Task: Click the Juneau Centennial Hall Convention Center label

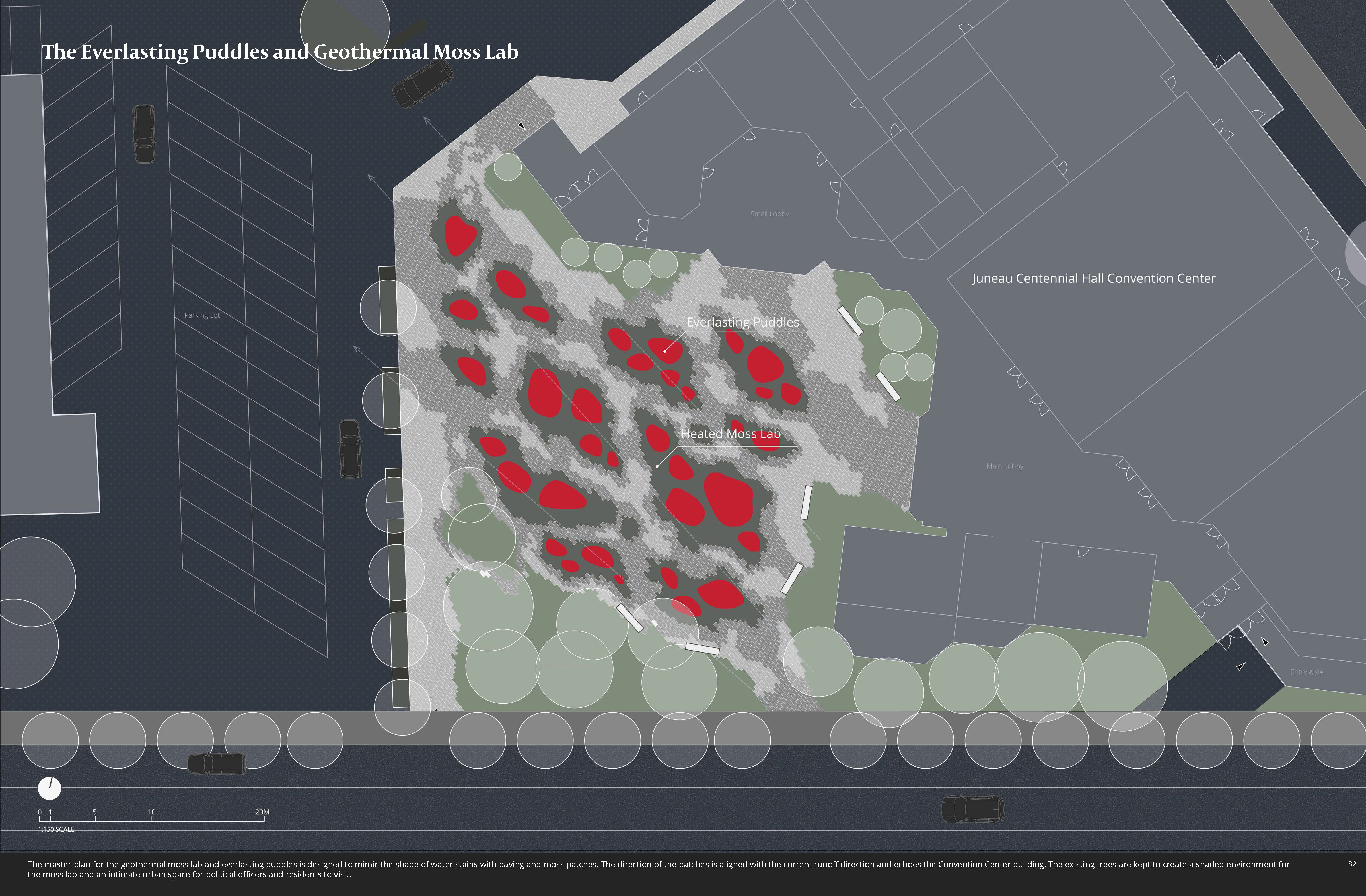Action: point(1093,278)
